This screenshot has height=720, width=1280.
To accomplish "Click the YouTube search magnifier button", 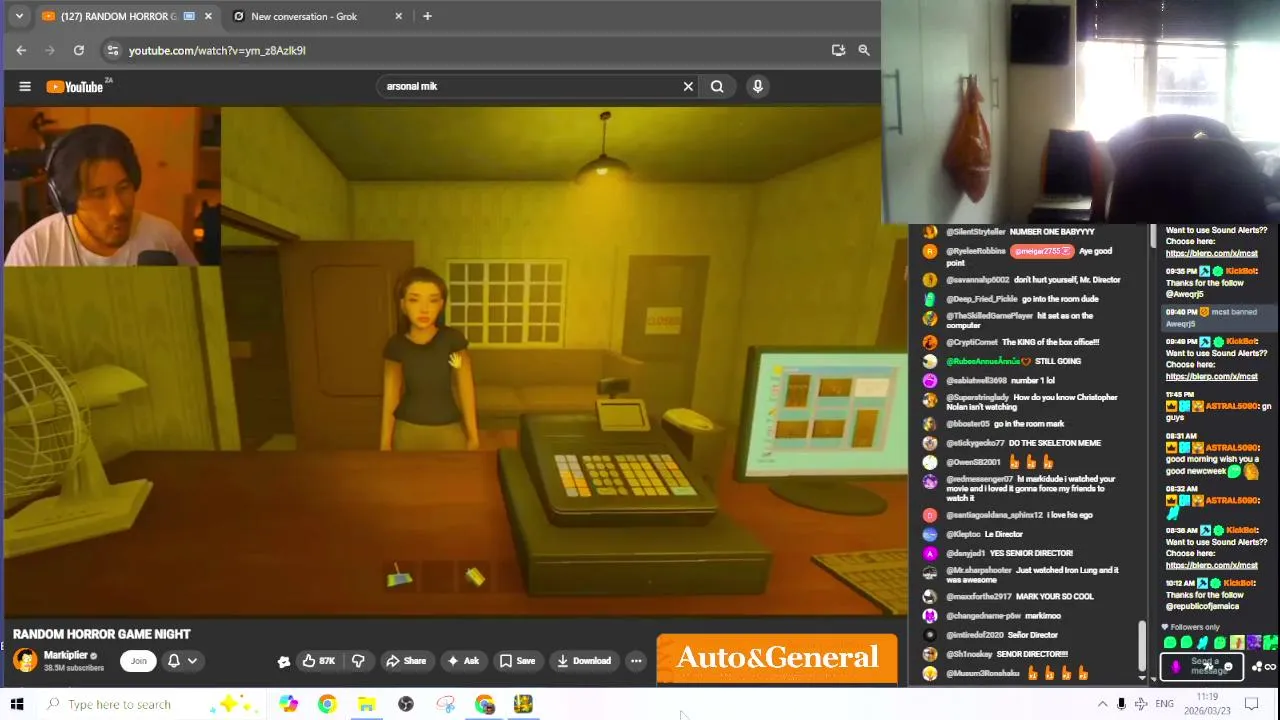I will click(x=717, y=86).
